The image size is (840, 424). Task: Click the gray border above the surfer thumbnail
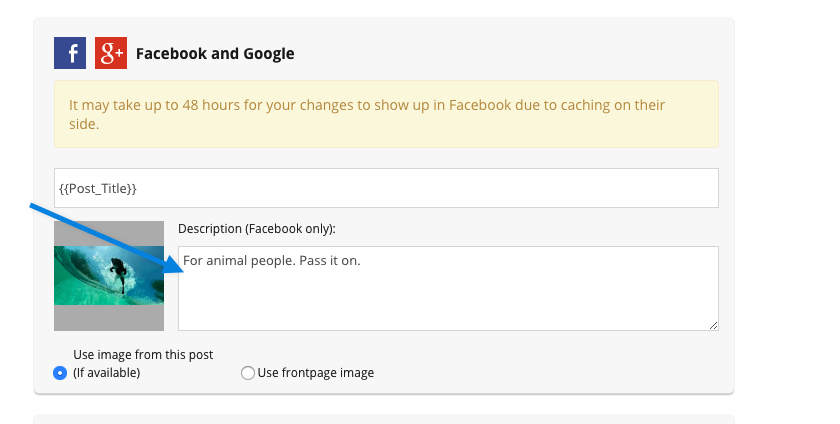[x=109, y=233]
